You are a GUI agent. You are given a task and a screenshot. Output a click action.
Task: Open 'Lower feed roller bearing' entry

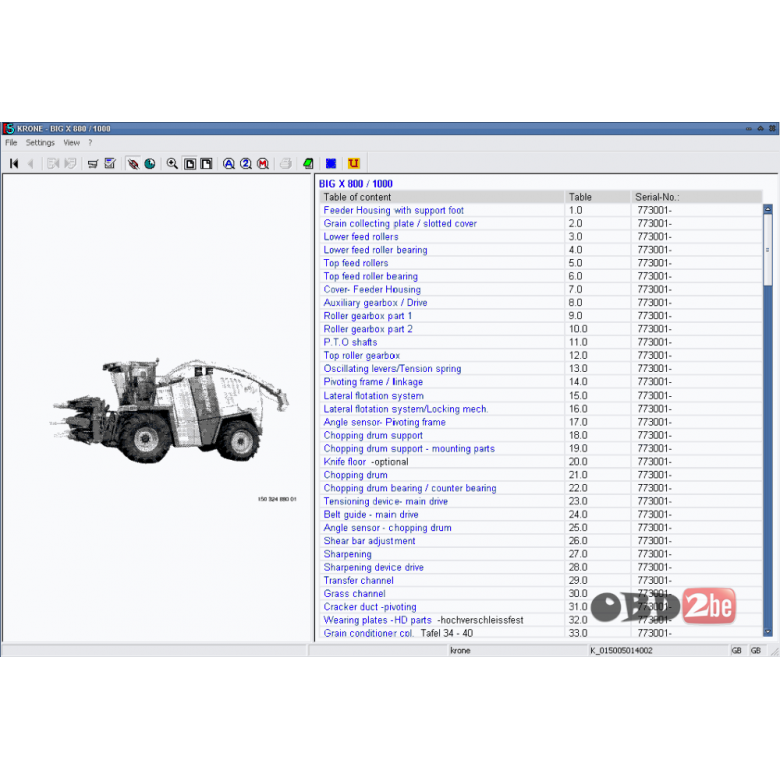tap(375, 250)
